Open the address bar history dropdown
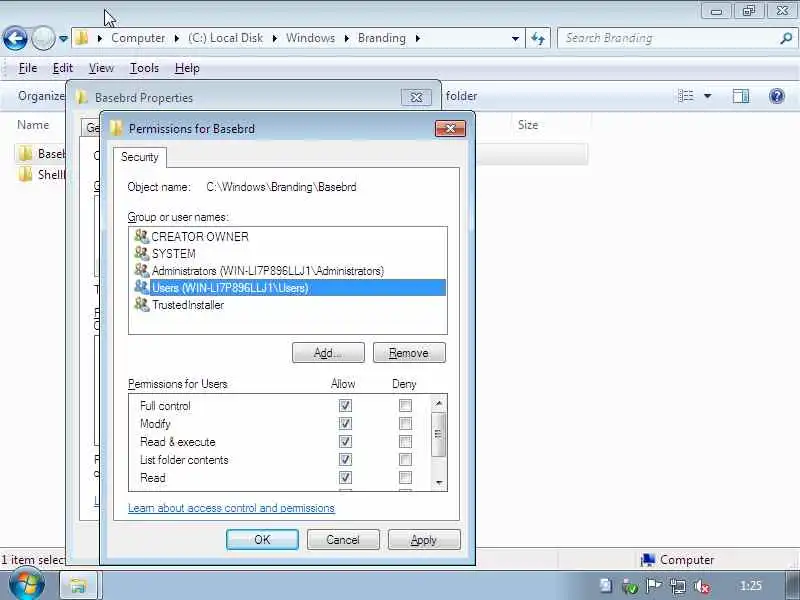 (x=515, y=38)
